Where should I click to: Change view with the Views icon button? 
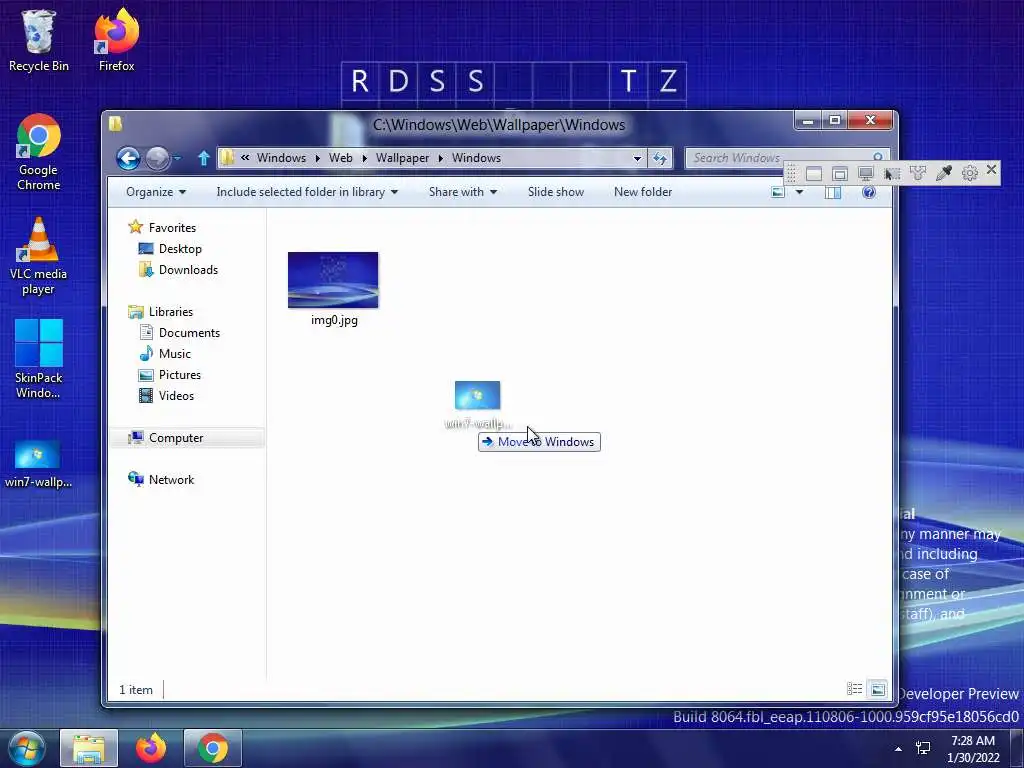tap(778, 192)
